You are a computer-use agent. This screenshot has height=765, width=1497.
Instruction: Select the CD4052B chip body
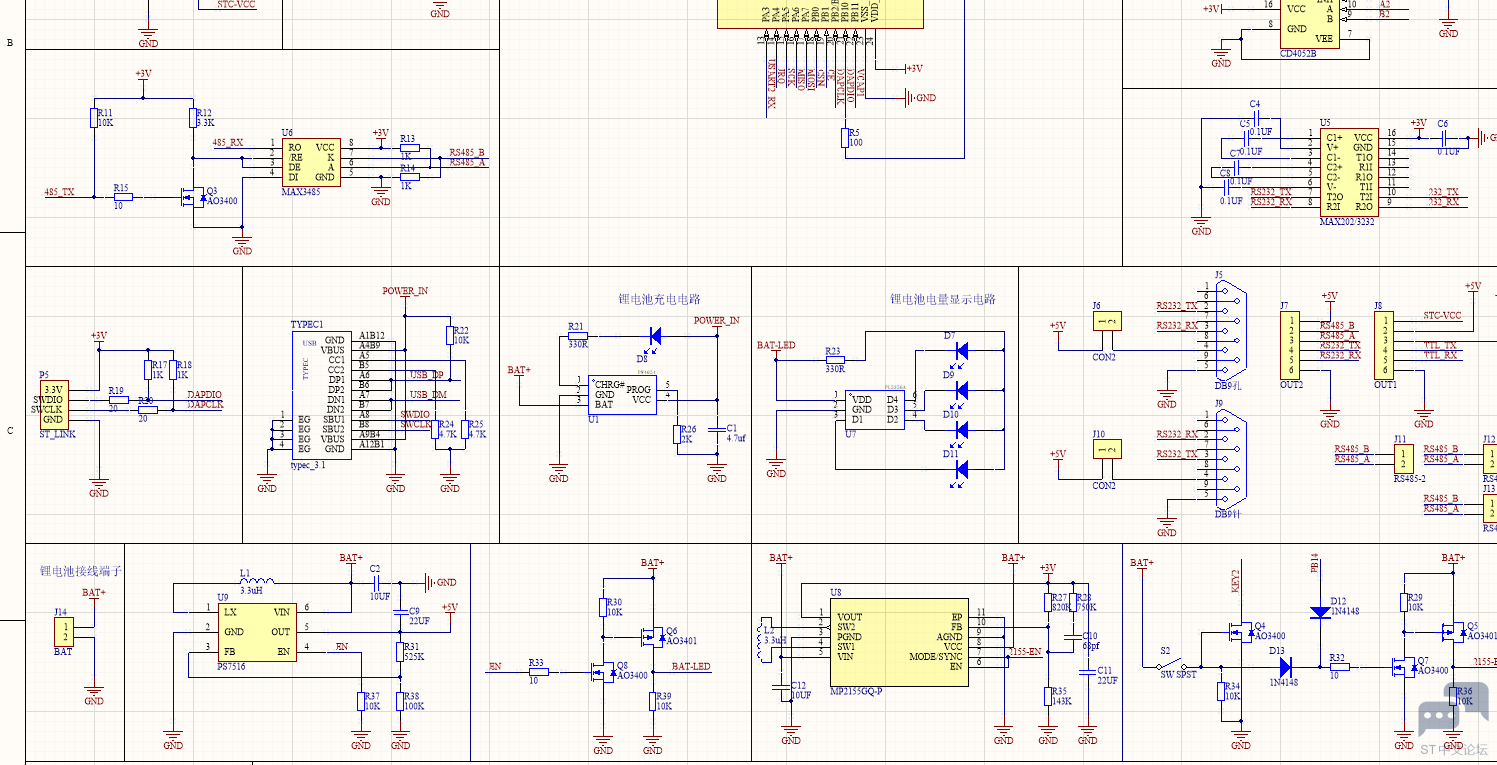1309,23
